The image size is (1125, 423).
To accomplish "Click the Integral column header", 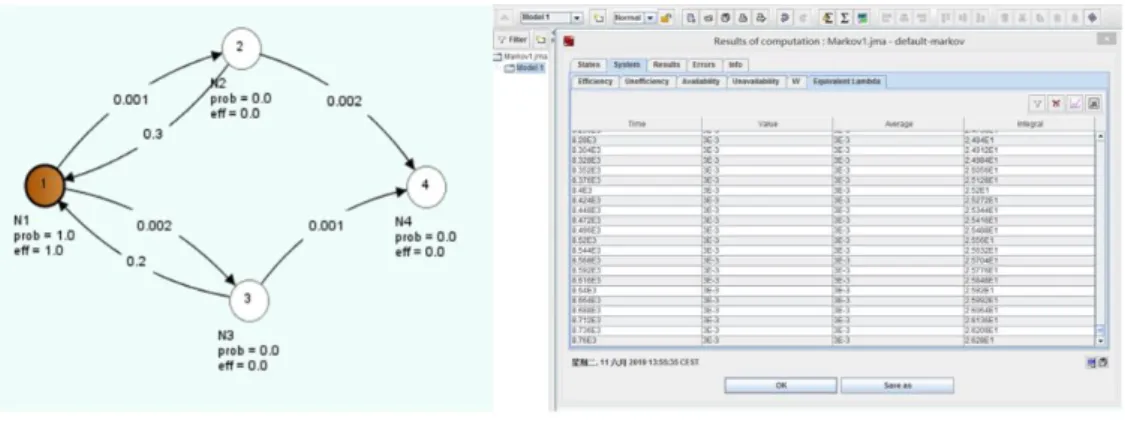I will pos(1029,124).
